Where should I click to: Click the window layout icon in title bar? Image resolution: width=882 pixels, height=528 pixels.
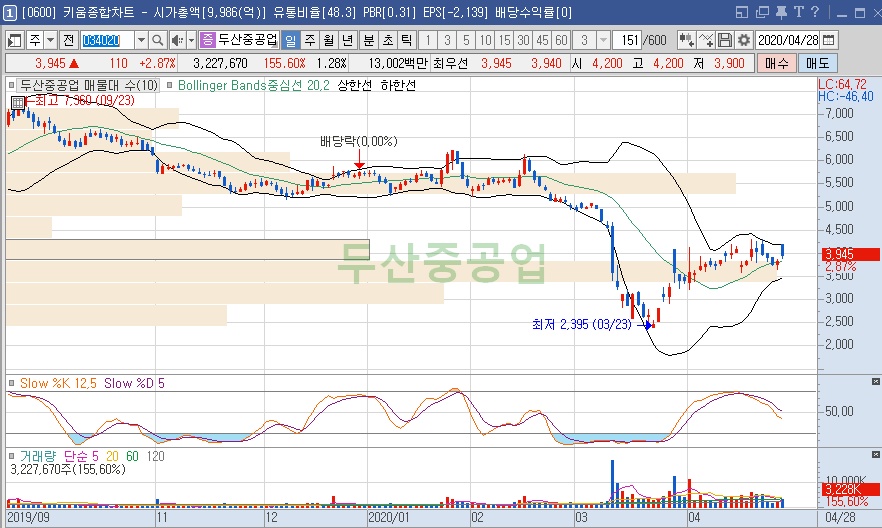742,12
